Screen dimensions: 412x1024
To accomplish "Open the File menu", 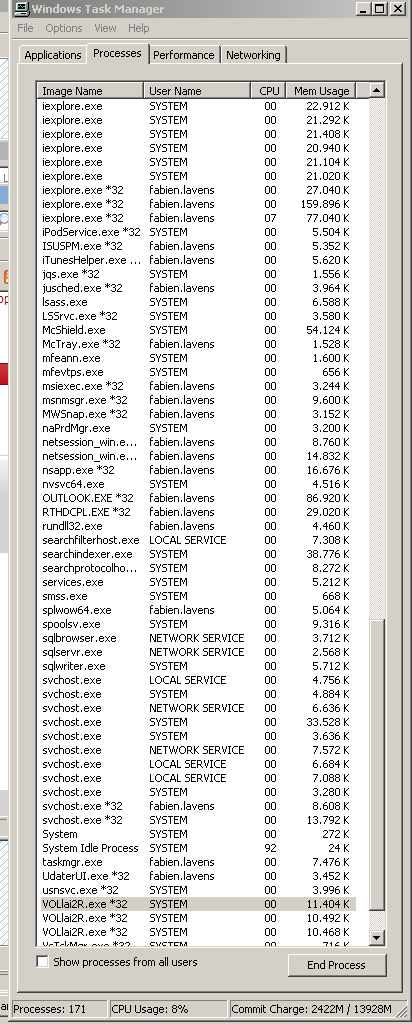I will [x=25, y=28].
